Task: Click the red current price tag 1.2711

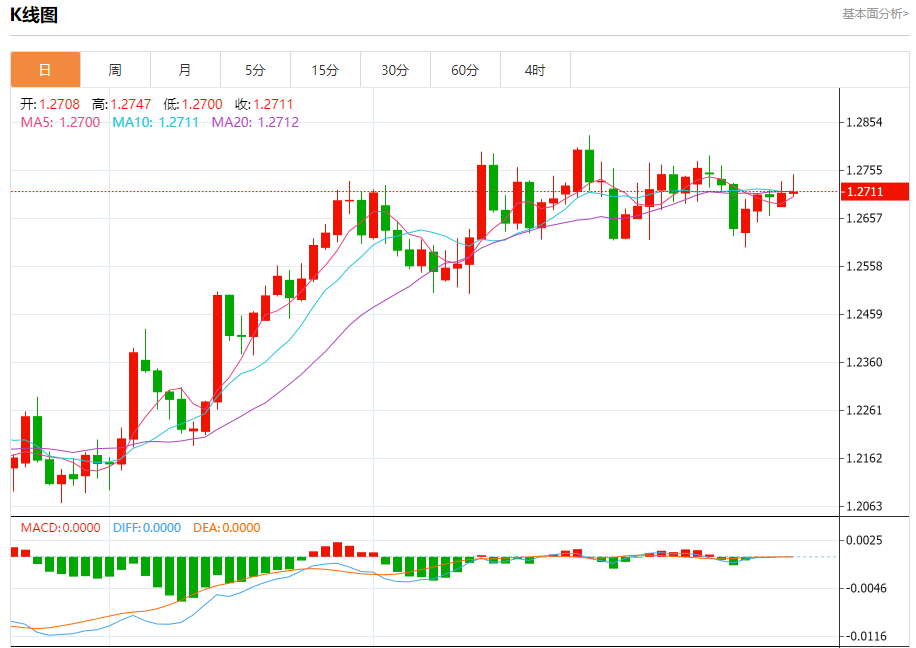Action: click(x=875, y=192)
